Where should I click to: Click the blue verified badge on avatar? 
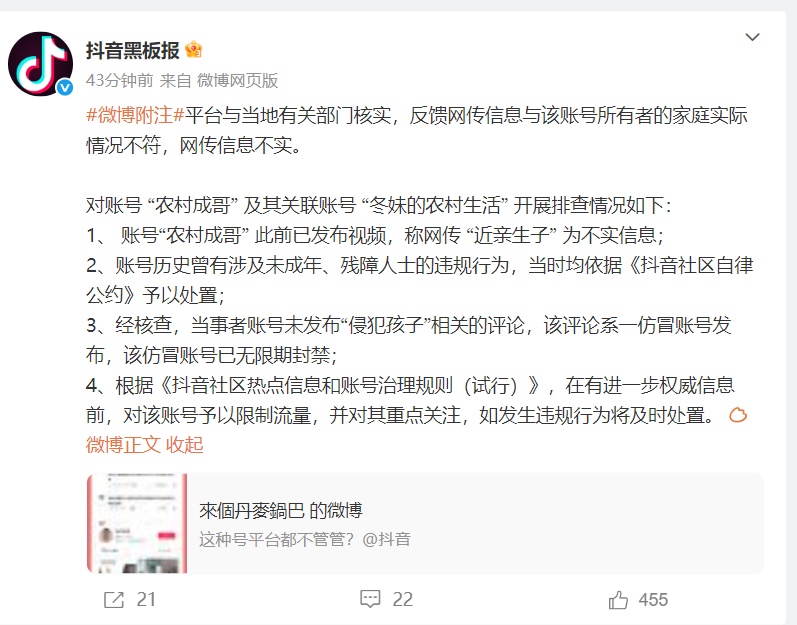click(x=65, y=87)
